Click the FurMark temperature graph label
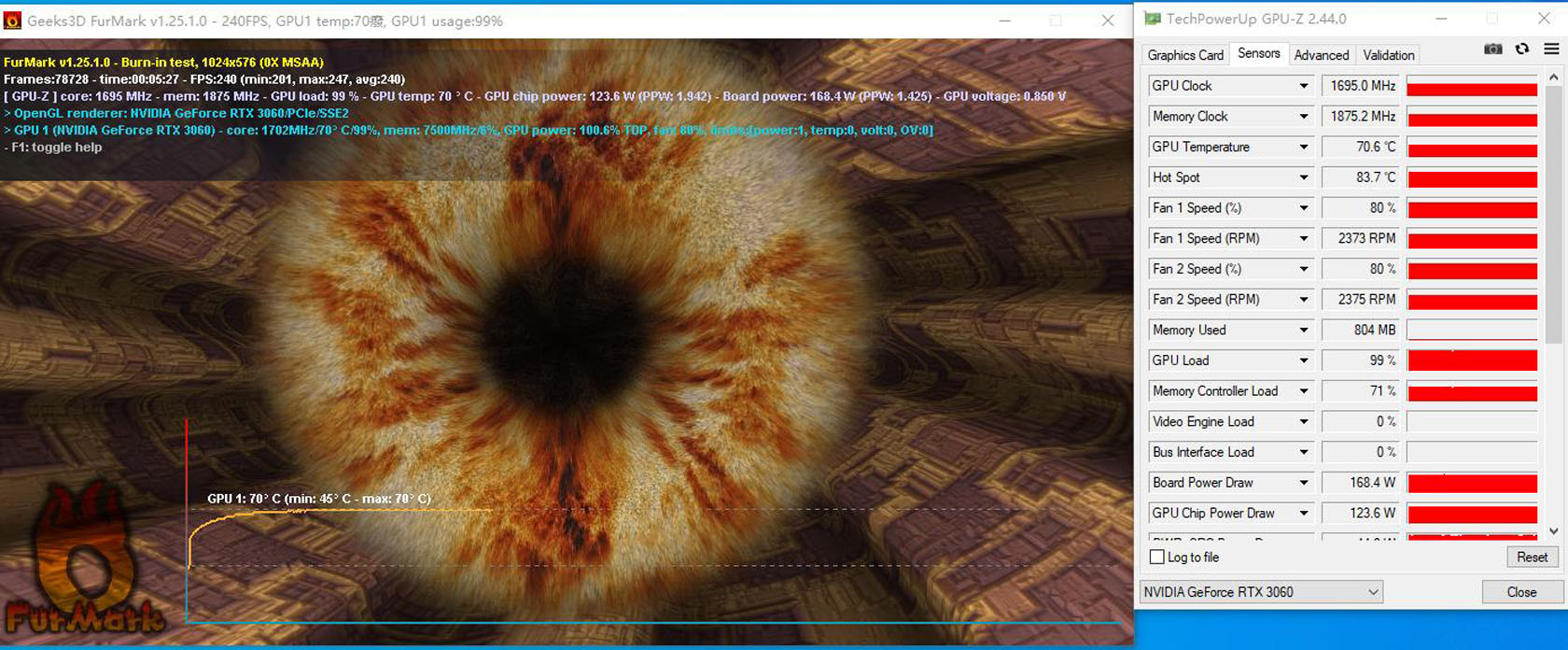The height and width of the screenshot is (650, 1568). (x=319, y=499)
